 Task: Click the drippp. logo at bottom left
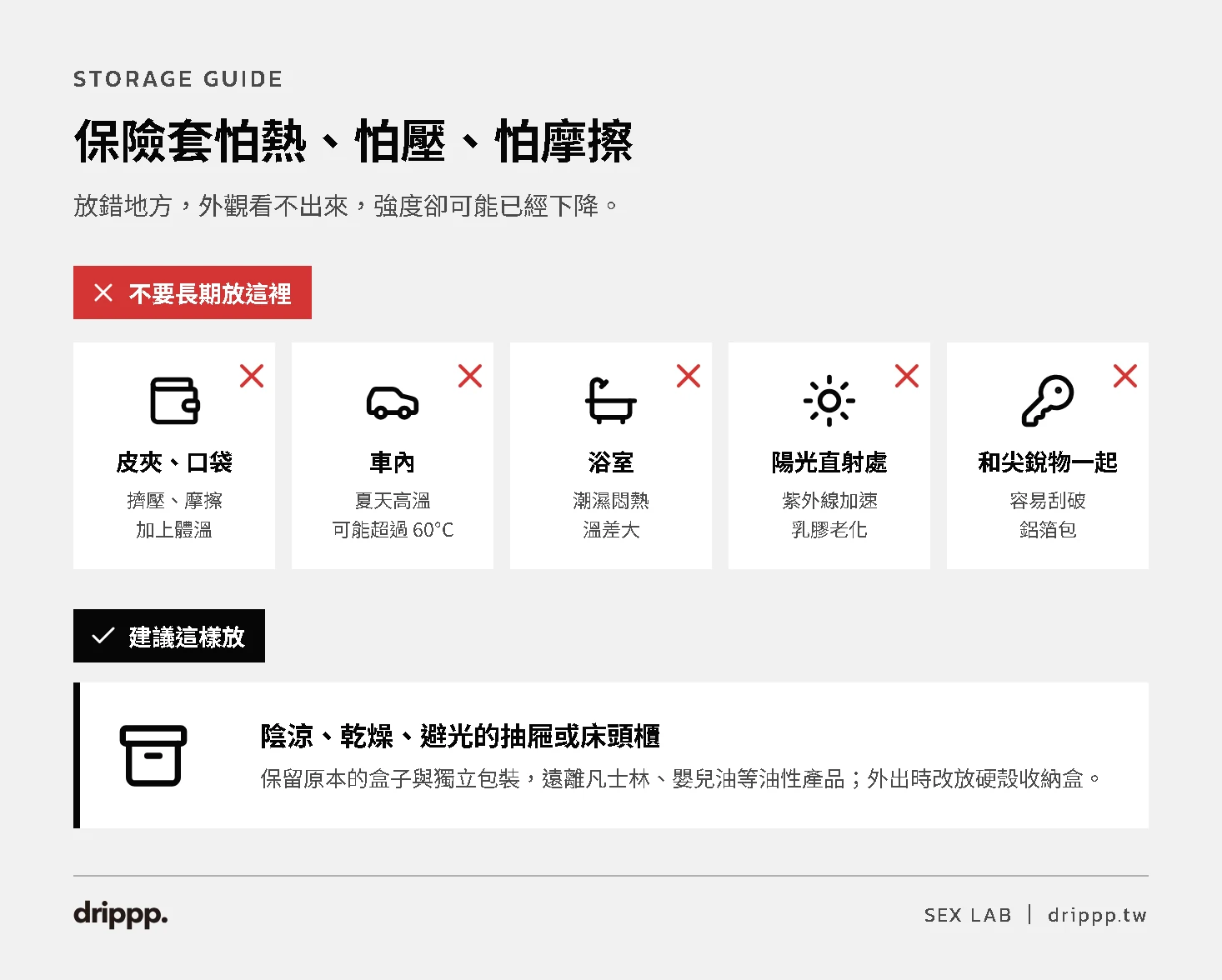(x=121, y=914)
